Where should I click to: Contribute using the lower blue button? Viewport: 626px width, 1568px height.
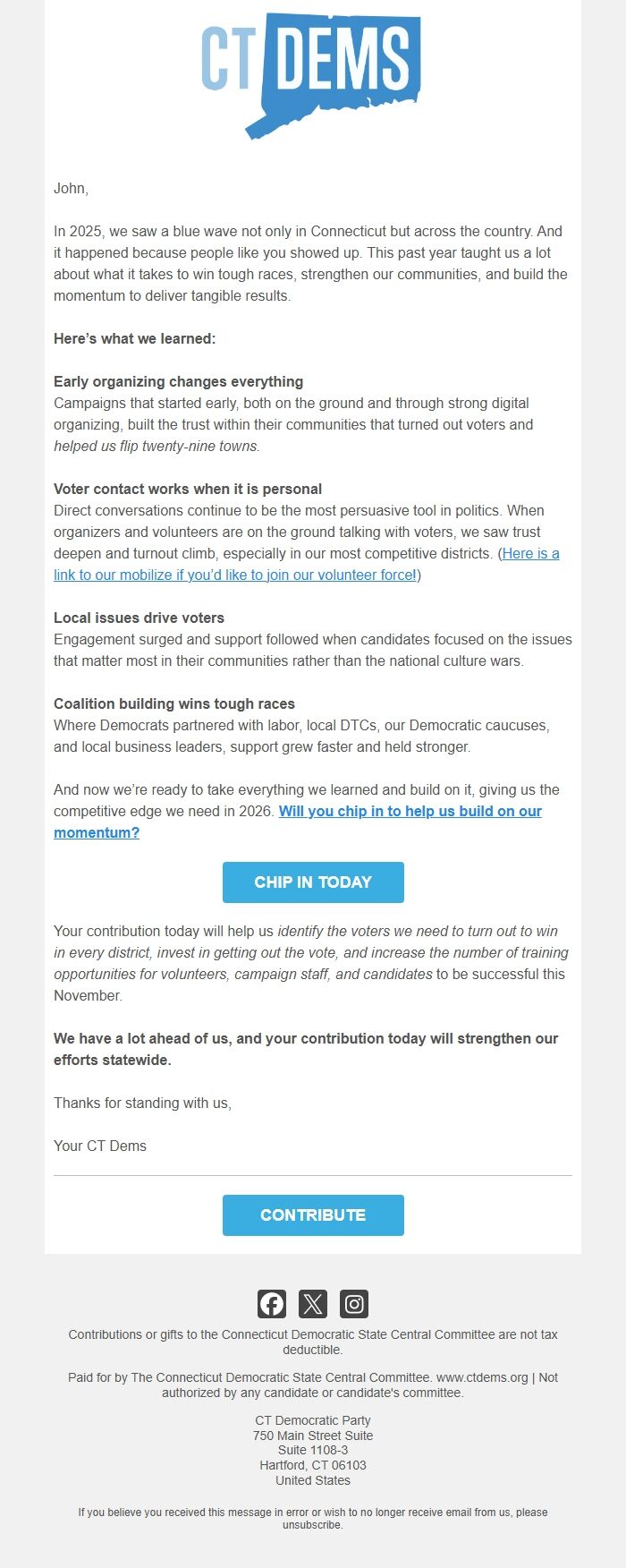[312, 1214]
